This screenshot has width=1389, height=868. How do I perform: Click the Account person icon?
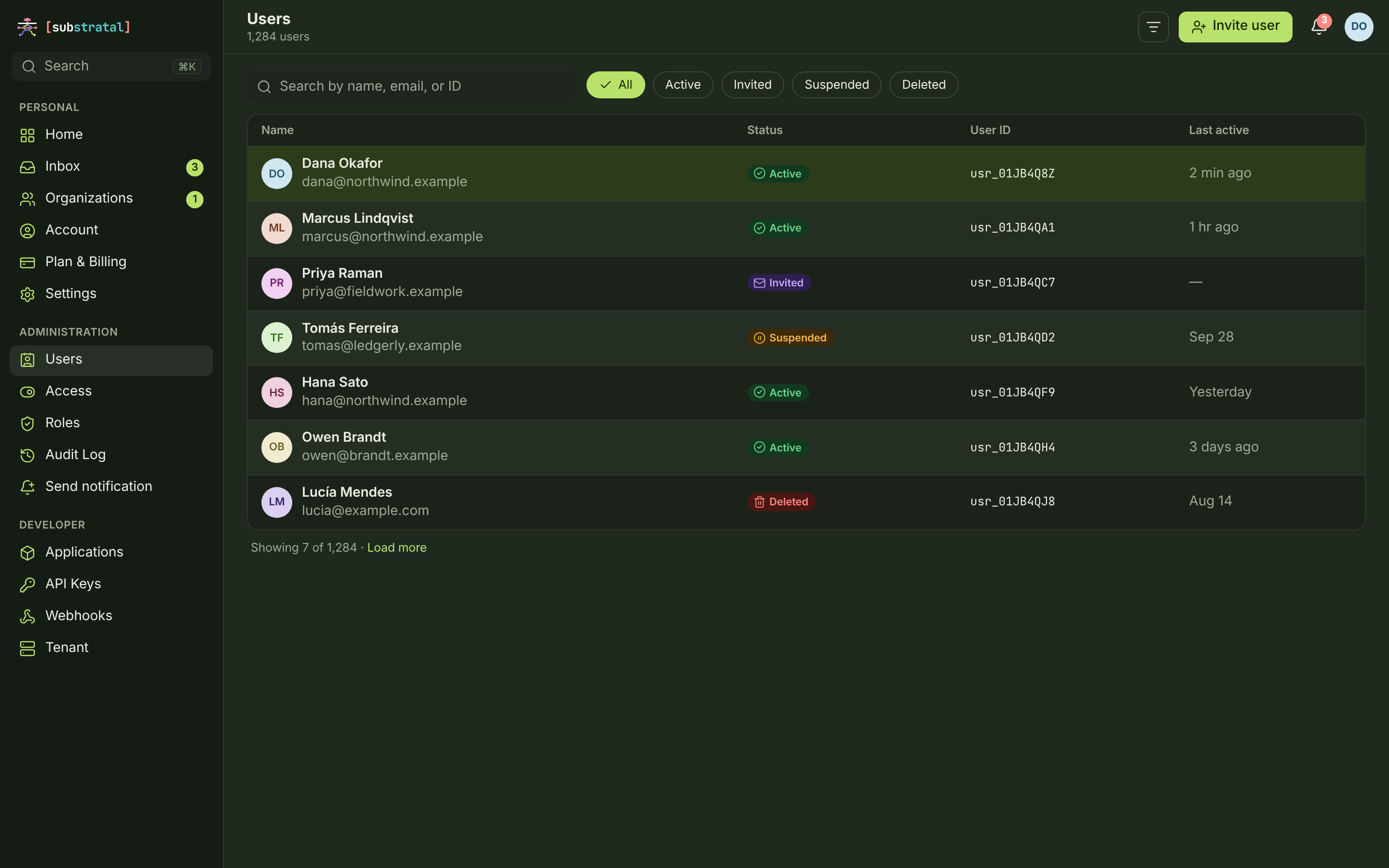pyautogui.click(x=27, y=231)
